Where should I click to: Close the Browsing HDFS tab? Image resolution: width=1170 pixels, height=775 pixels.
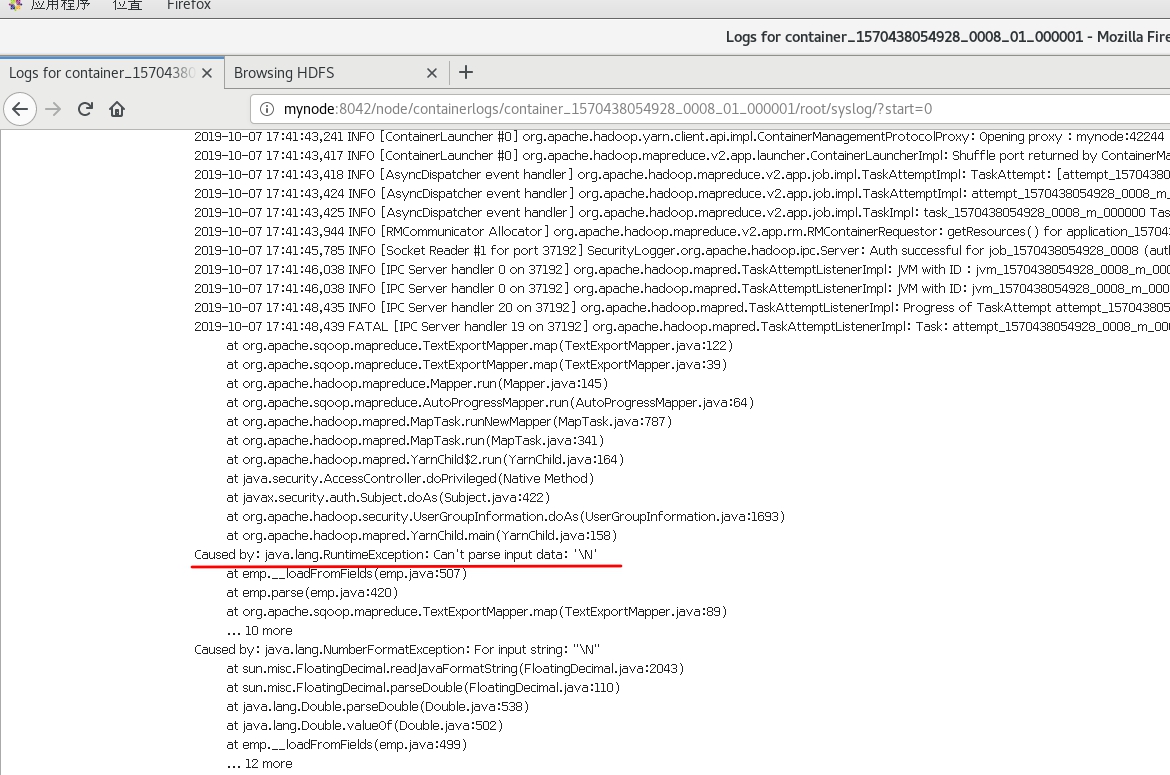tap(431, 72)
